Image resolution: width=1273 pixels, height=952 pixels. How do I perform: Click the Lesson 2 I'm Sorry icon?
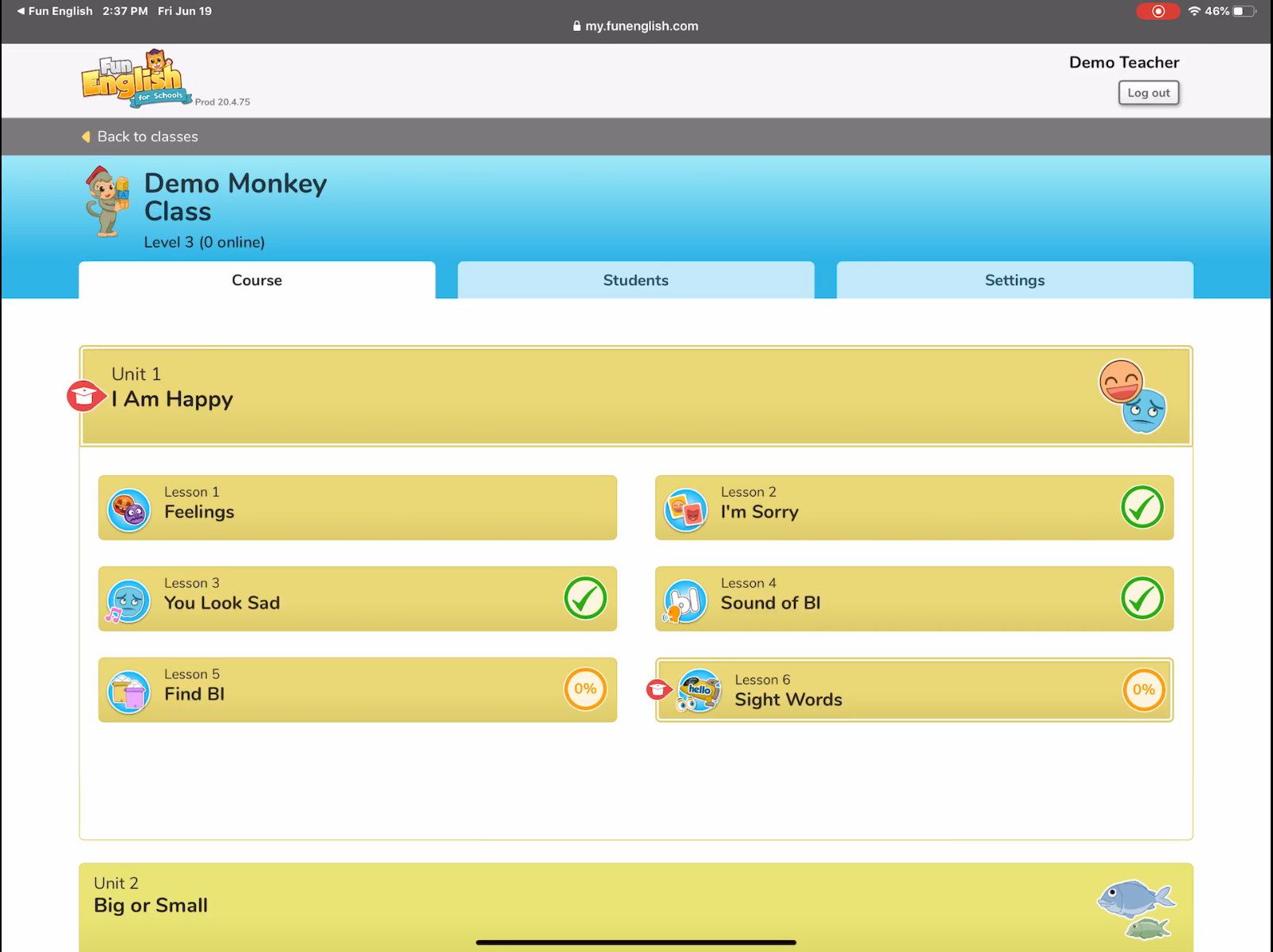click(686, 510)
